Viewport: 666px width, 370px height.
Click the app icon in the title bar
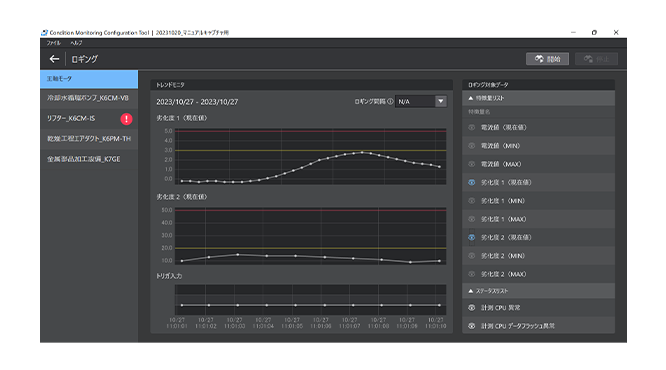tap(44, 33)
